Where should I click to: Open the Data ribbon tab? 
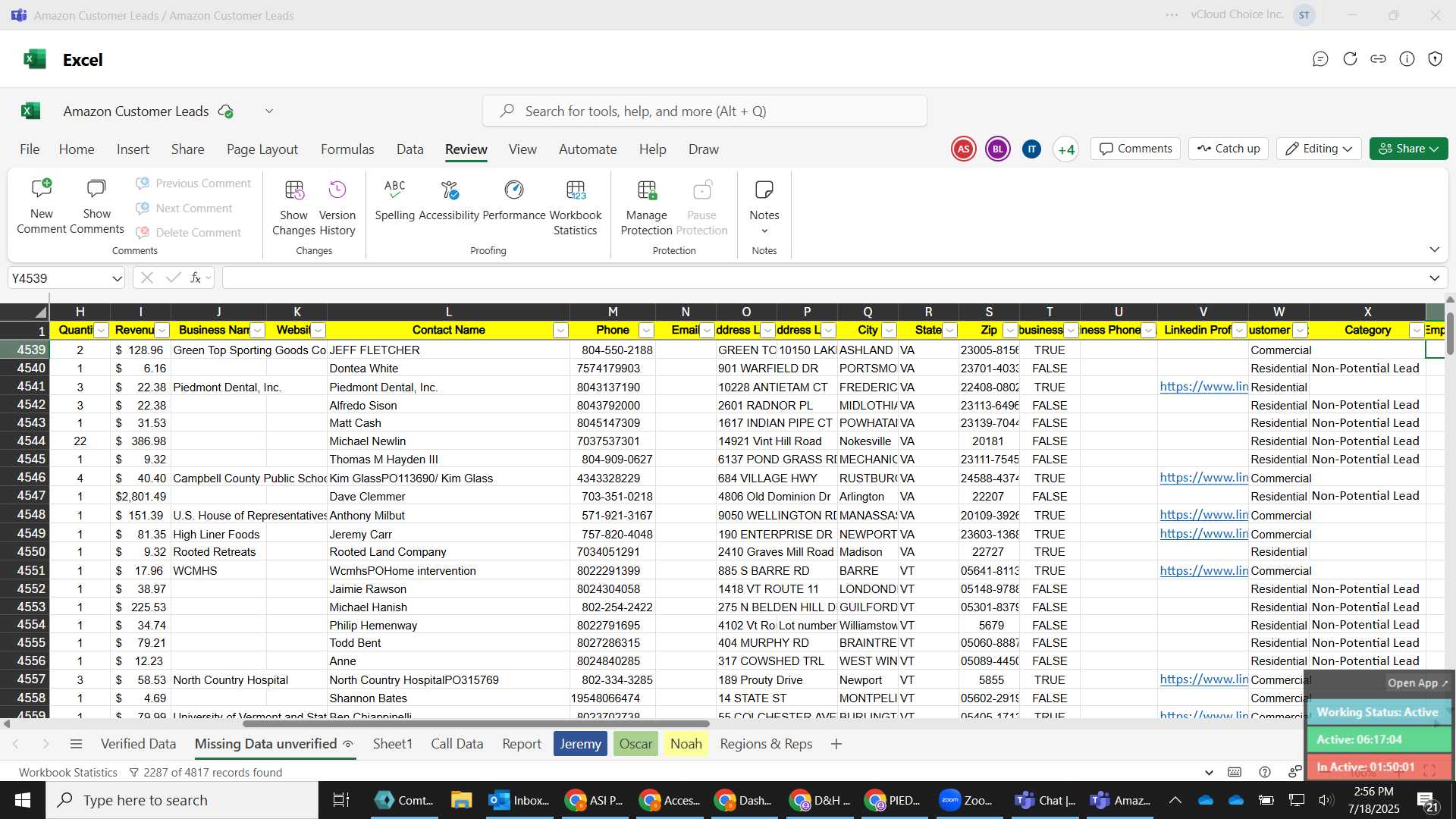point(409,149)
